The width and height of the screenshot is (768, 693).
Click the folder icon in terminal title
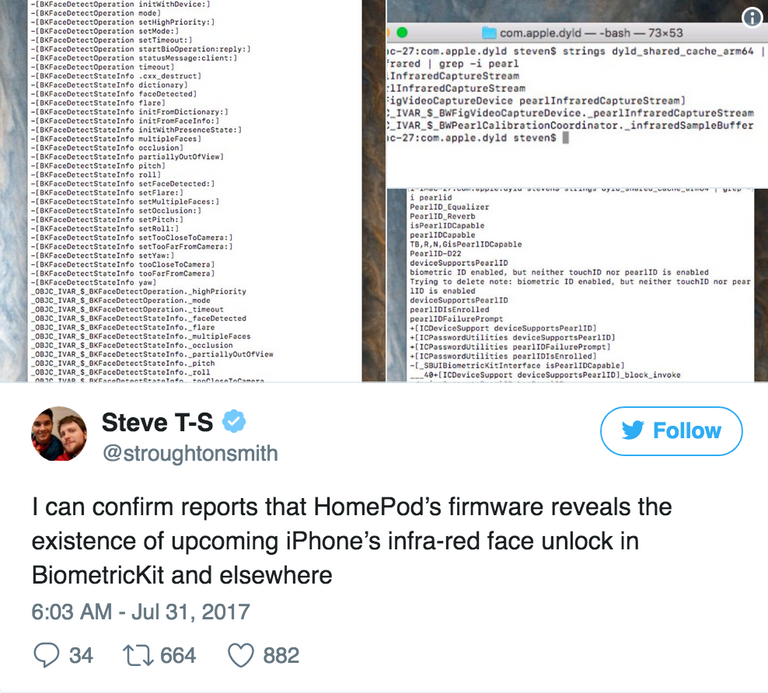489,33
